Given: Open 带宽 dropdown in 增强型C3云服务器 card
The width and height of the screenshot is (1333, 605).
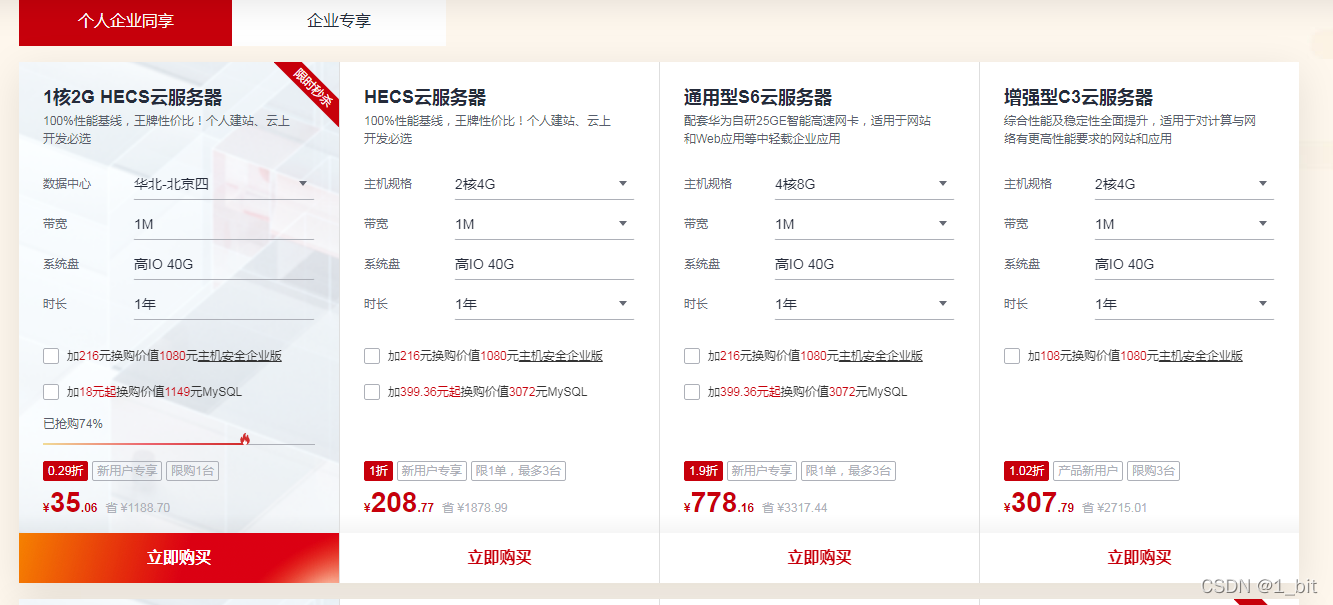Looking at the screenshot, I should pyautogui.click(x=1184, y=224).
